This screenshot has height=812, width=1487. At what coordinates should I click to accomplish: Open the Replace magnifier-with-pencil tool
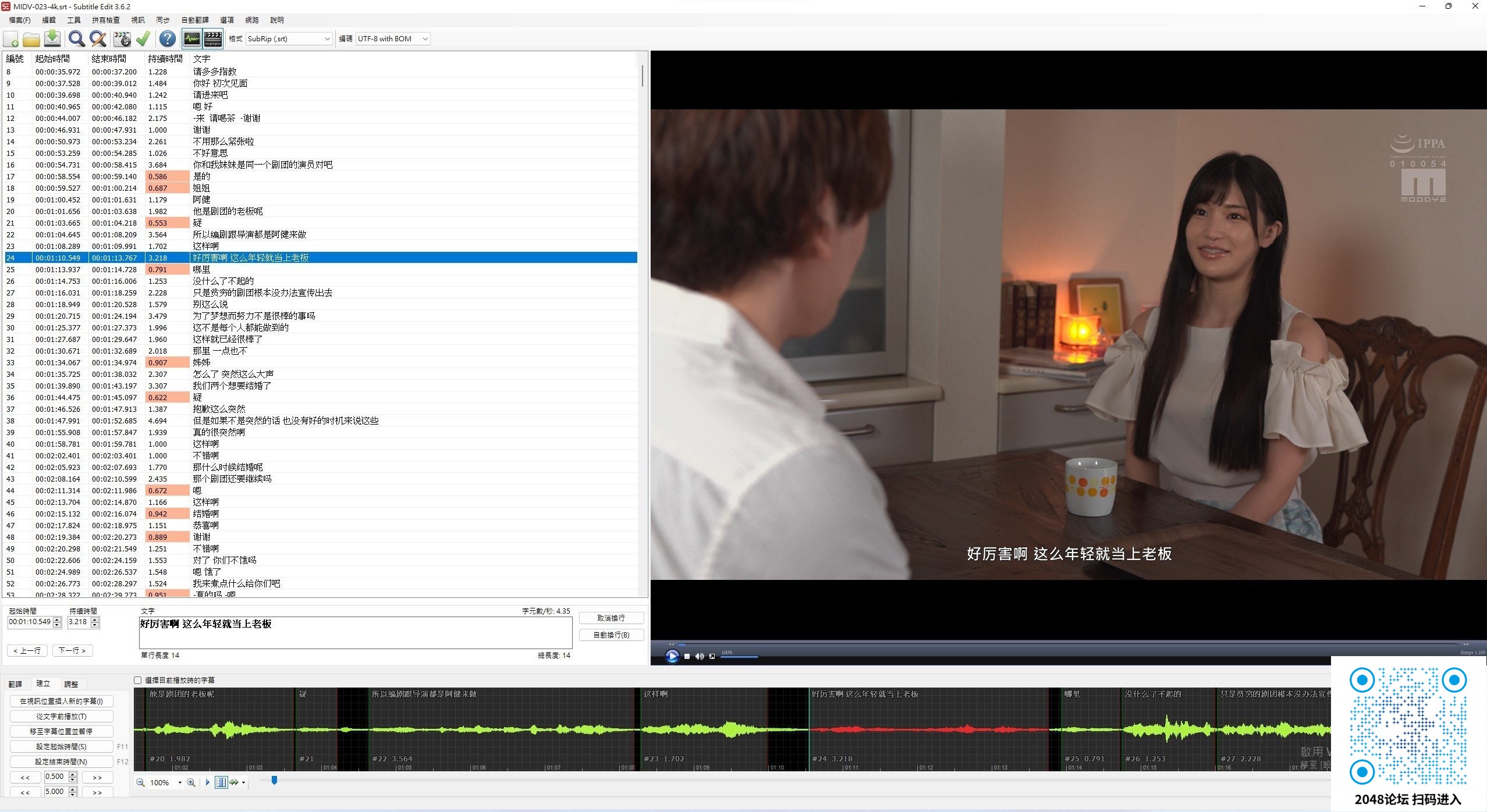tap(98, 39)
